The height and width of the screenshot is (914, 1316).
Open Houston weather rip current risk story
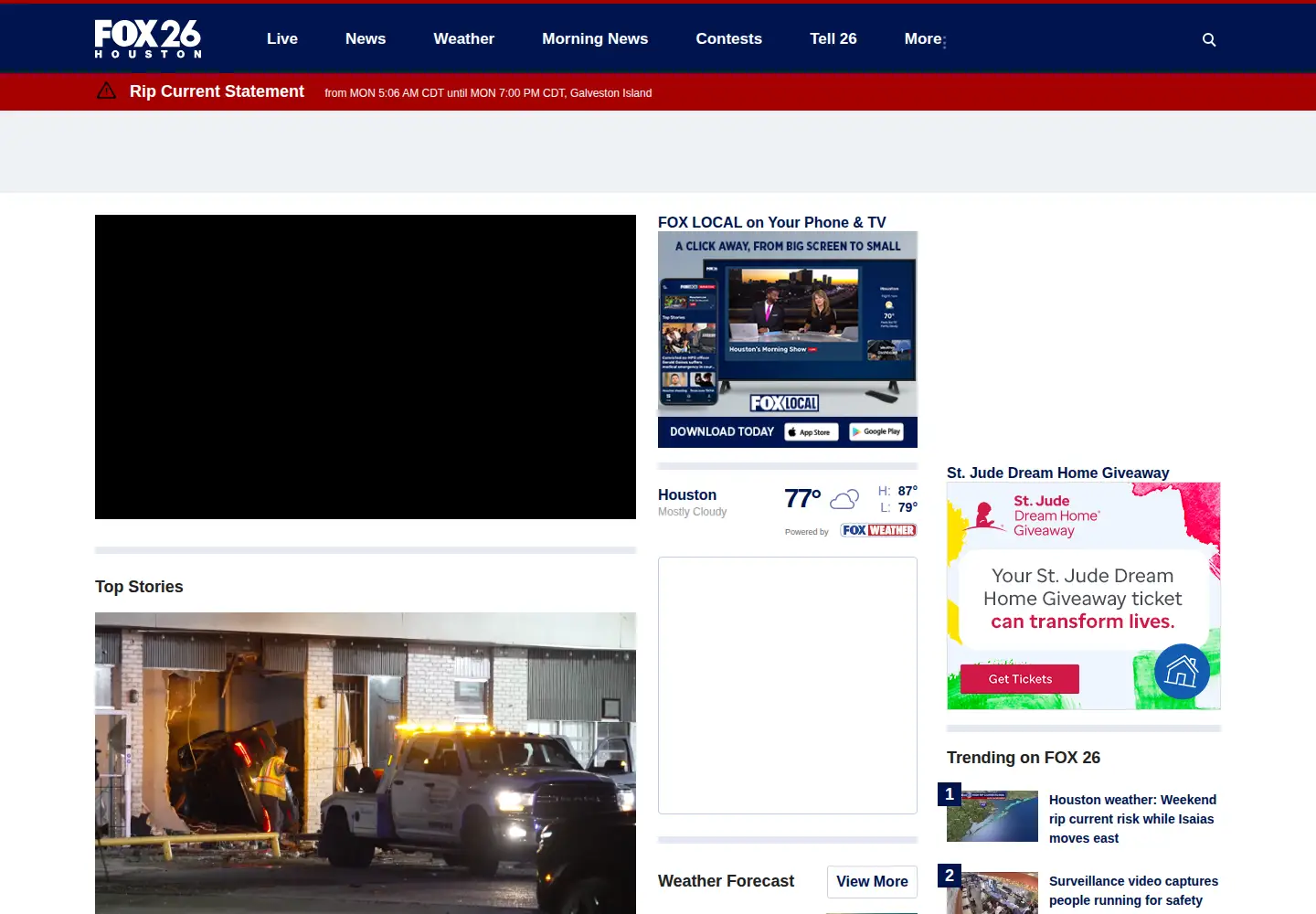(x=1133, y=819)
